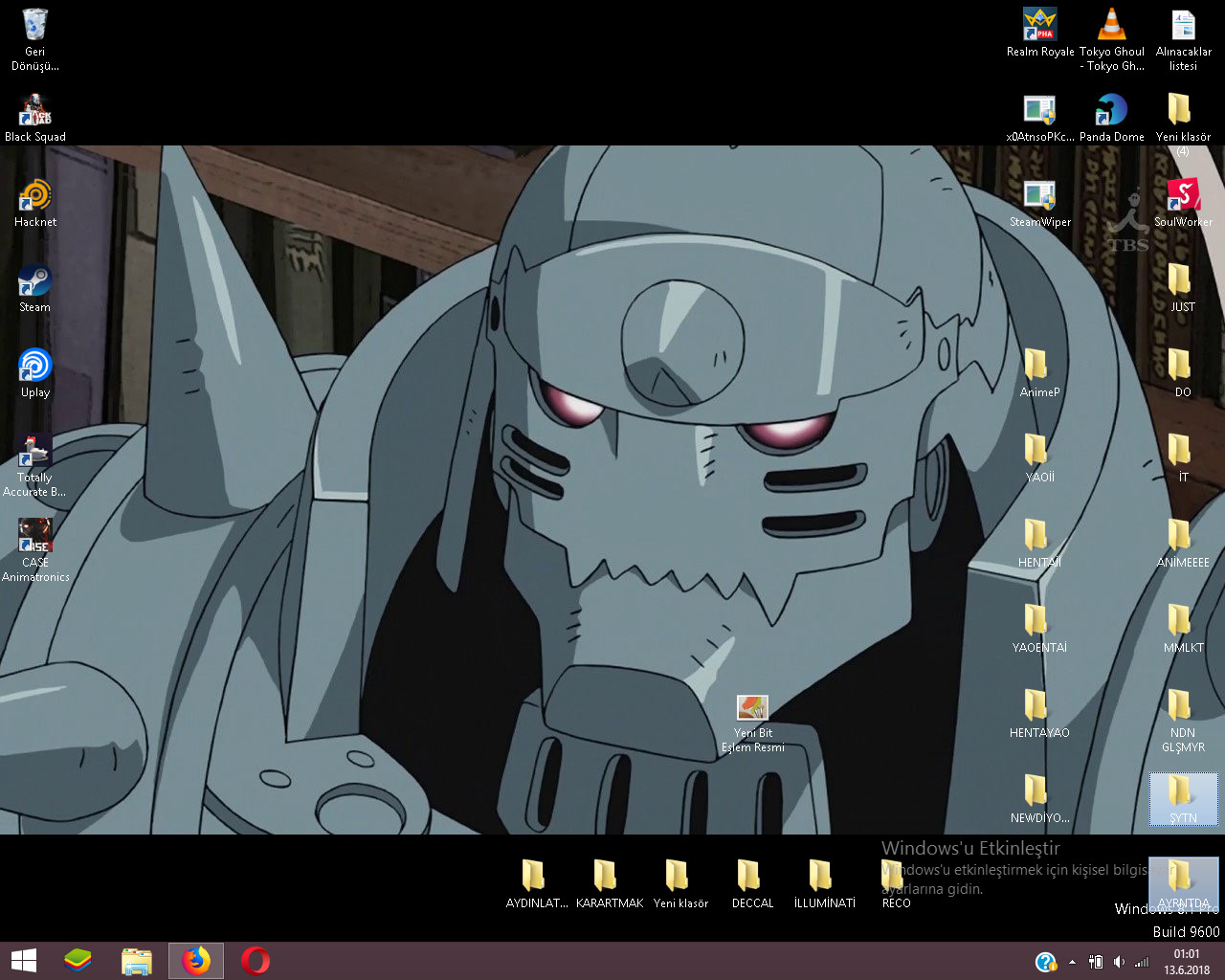Launch the SteamWiper shortcut
The height and width of the screenshot is (980, 1225).
[x=1040, y=202]
